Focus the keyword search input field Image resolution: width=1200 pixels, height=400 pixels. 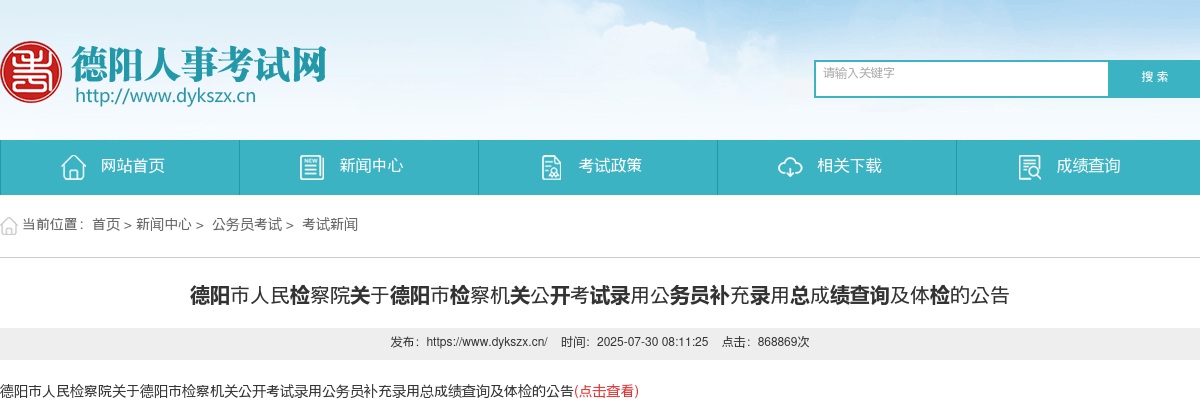coord(962,79)
